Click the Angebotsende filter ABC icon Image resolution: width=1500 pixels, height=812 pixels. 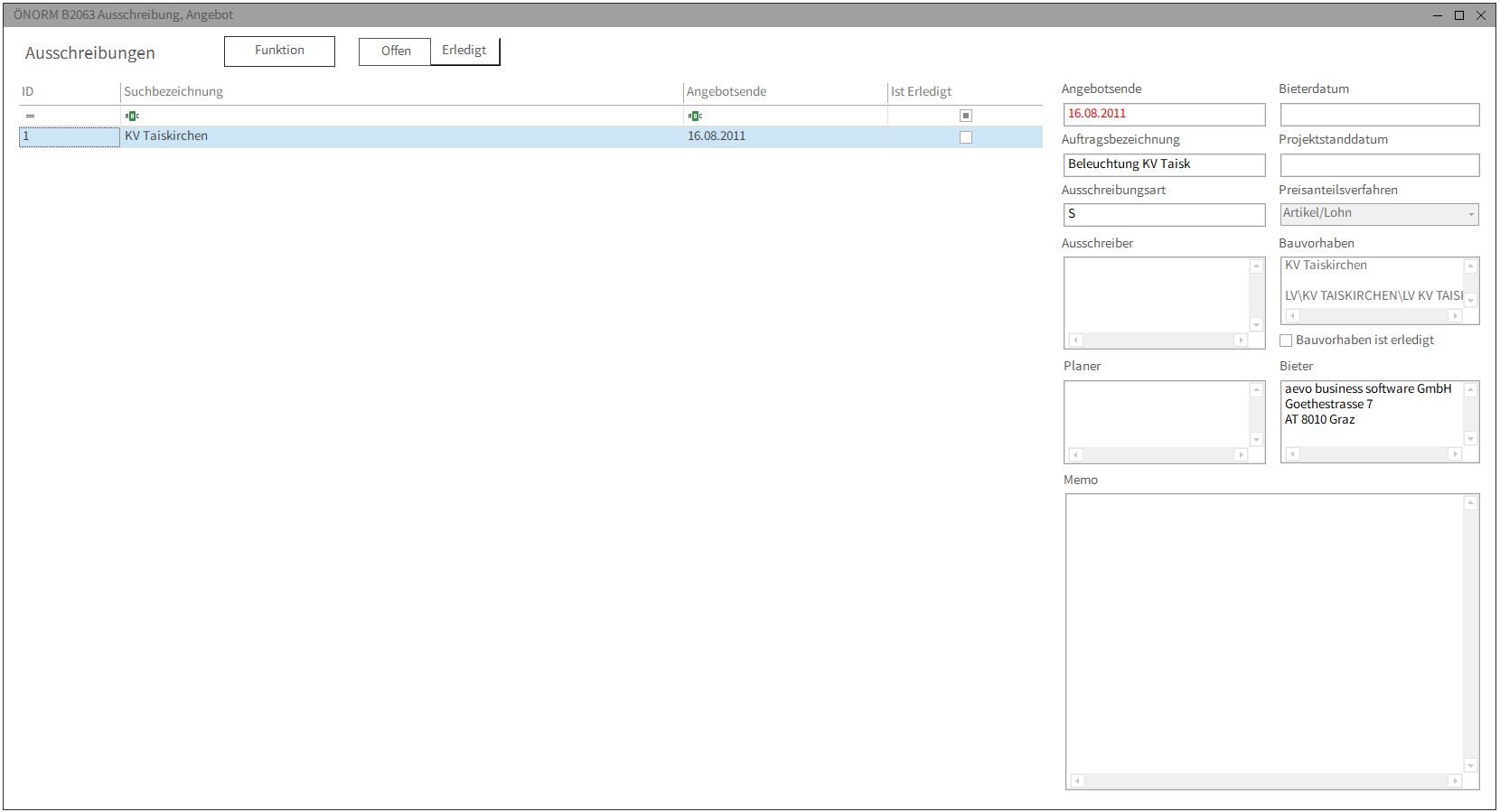coord(695,116)
